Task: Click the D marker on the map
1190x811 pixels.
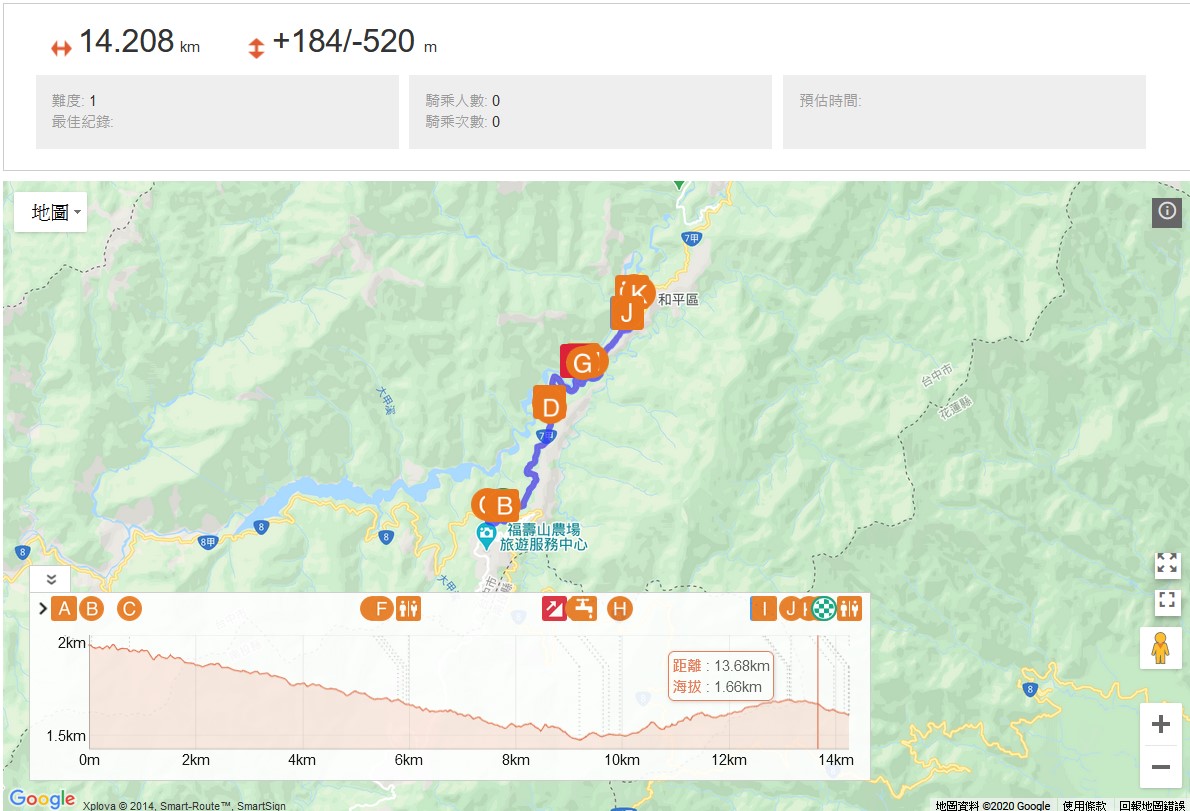Action: [550, 407]
